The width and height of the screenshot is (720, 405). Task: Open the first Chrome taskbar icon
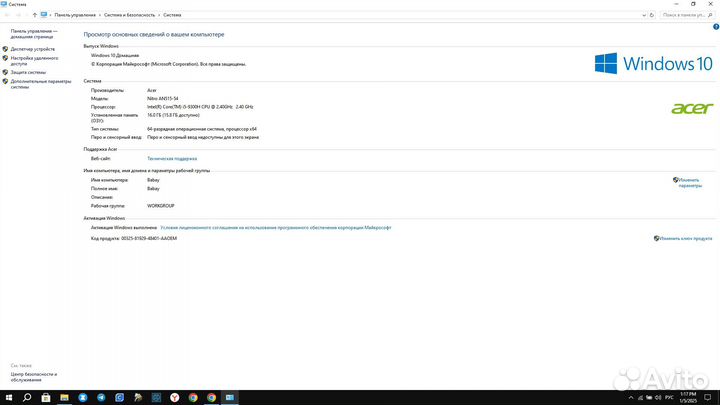coord(193,398)
